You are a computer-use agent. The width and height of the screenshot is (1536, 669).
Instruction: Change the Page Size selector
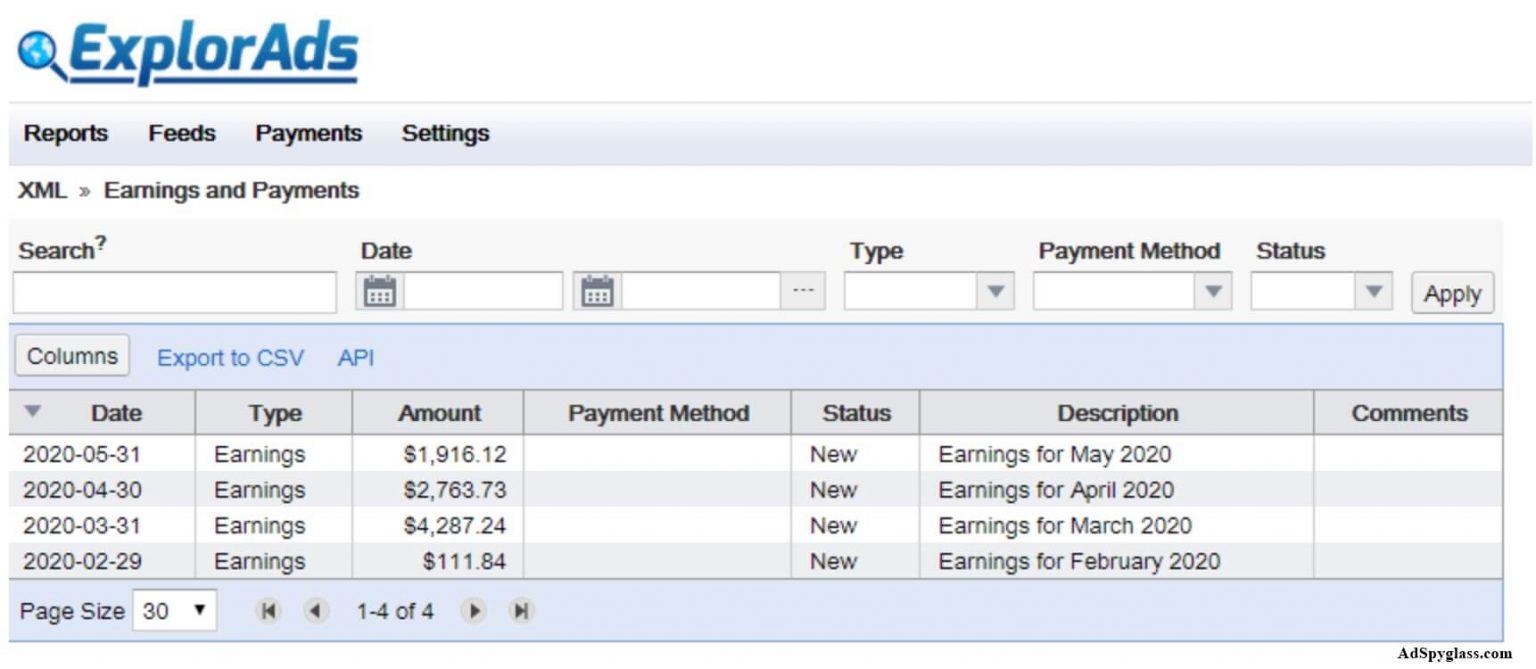click(x=176, y=610)
